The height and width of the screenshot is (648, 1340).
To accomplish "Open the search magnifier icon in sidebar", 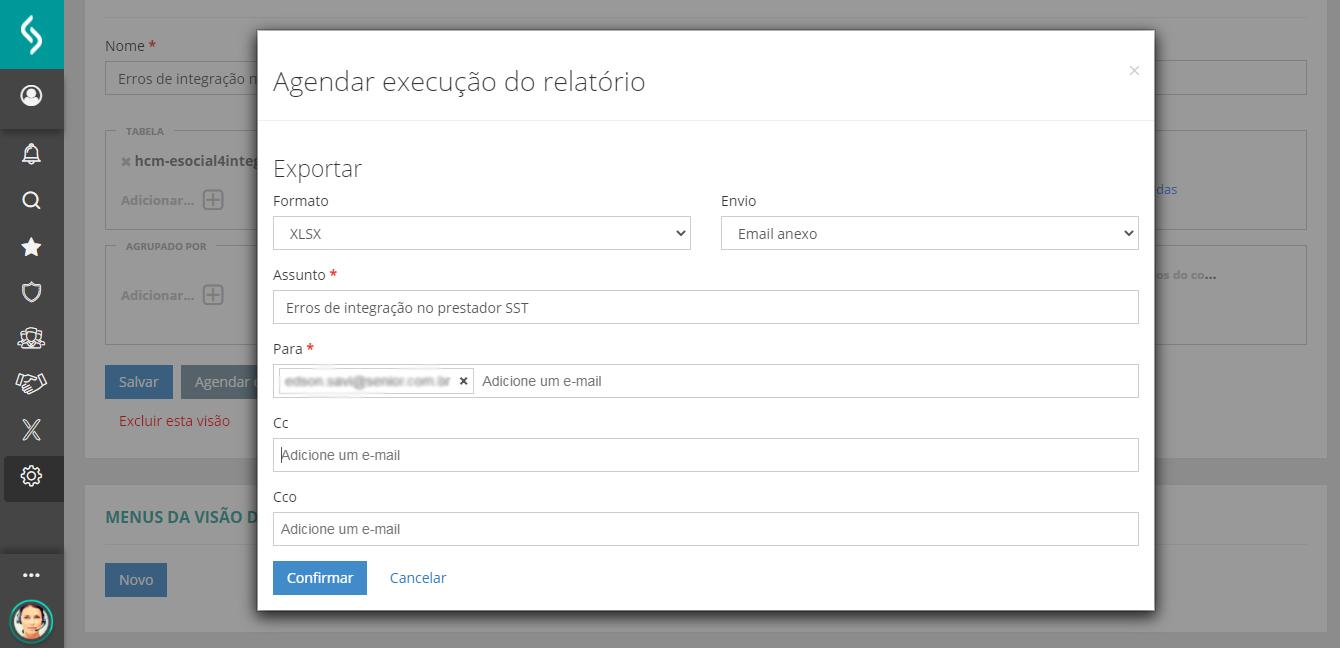I will point(31,200).
